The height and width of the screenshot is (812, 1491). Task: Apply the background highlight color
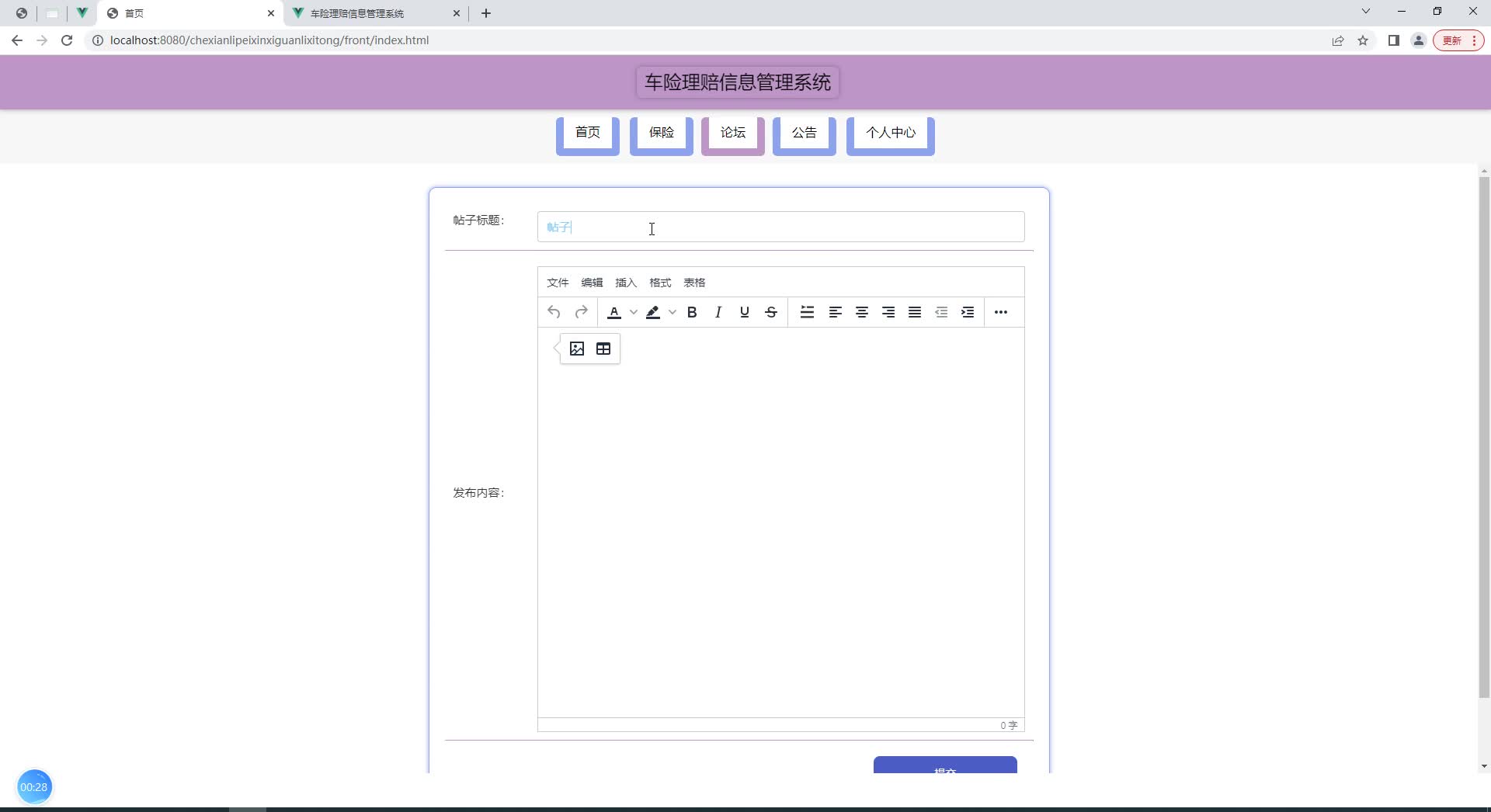click(653, 312)
